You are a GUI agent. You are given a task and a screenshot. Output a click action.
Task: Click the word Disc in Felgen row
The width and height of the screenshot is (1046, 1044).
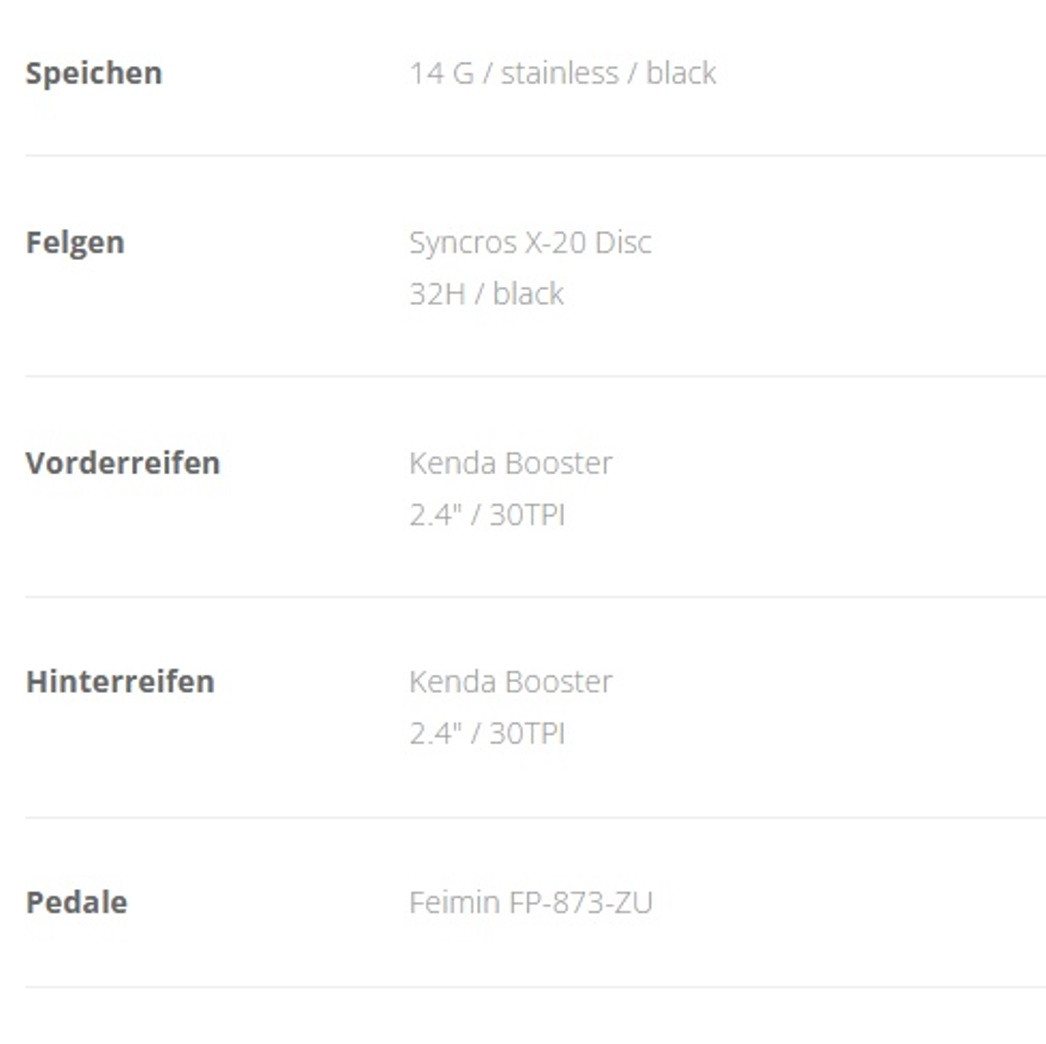623,242
